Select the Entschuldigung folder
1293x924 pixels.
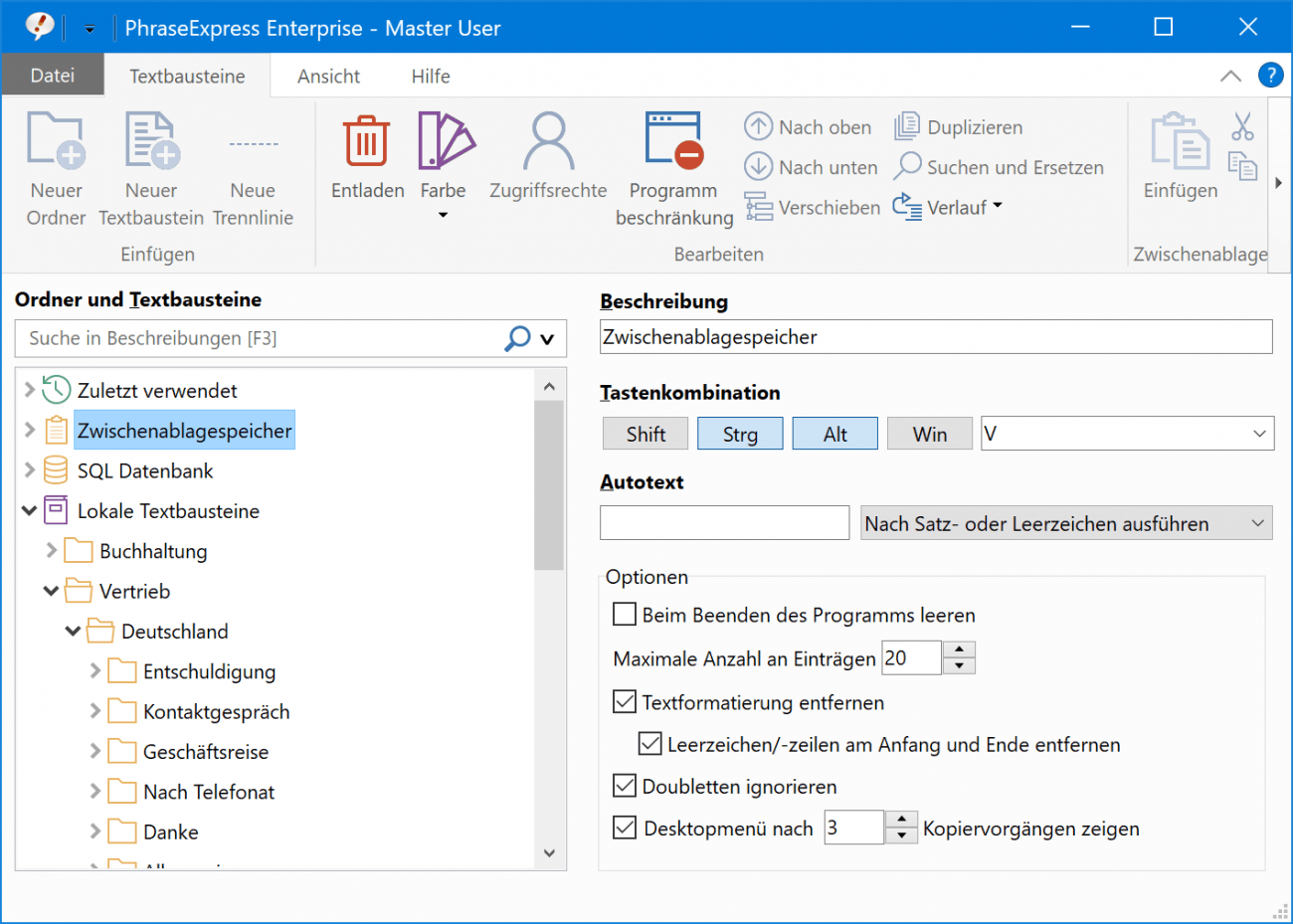[209, 671]
